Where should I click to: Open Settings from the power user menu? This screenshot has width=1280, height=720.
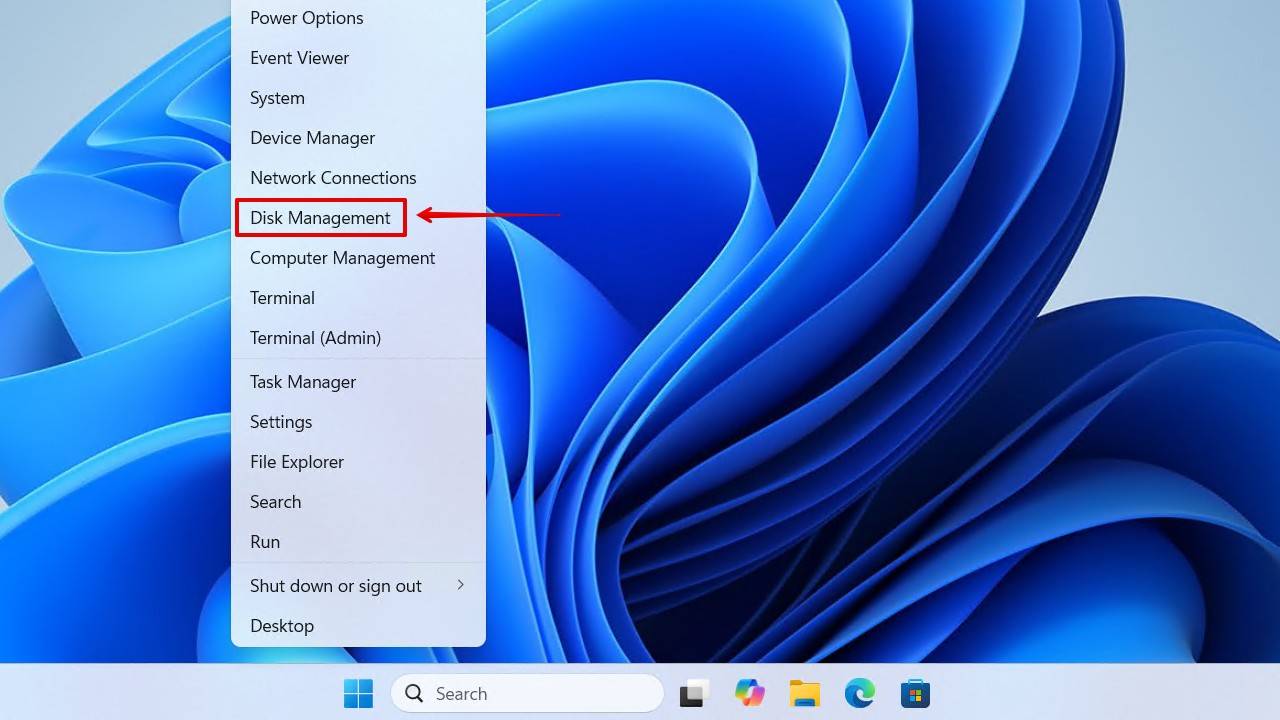pyautogui.click(x=281, y=422)
